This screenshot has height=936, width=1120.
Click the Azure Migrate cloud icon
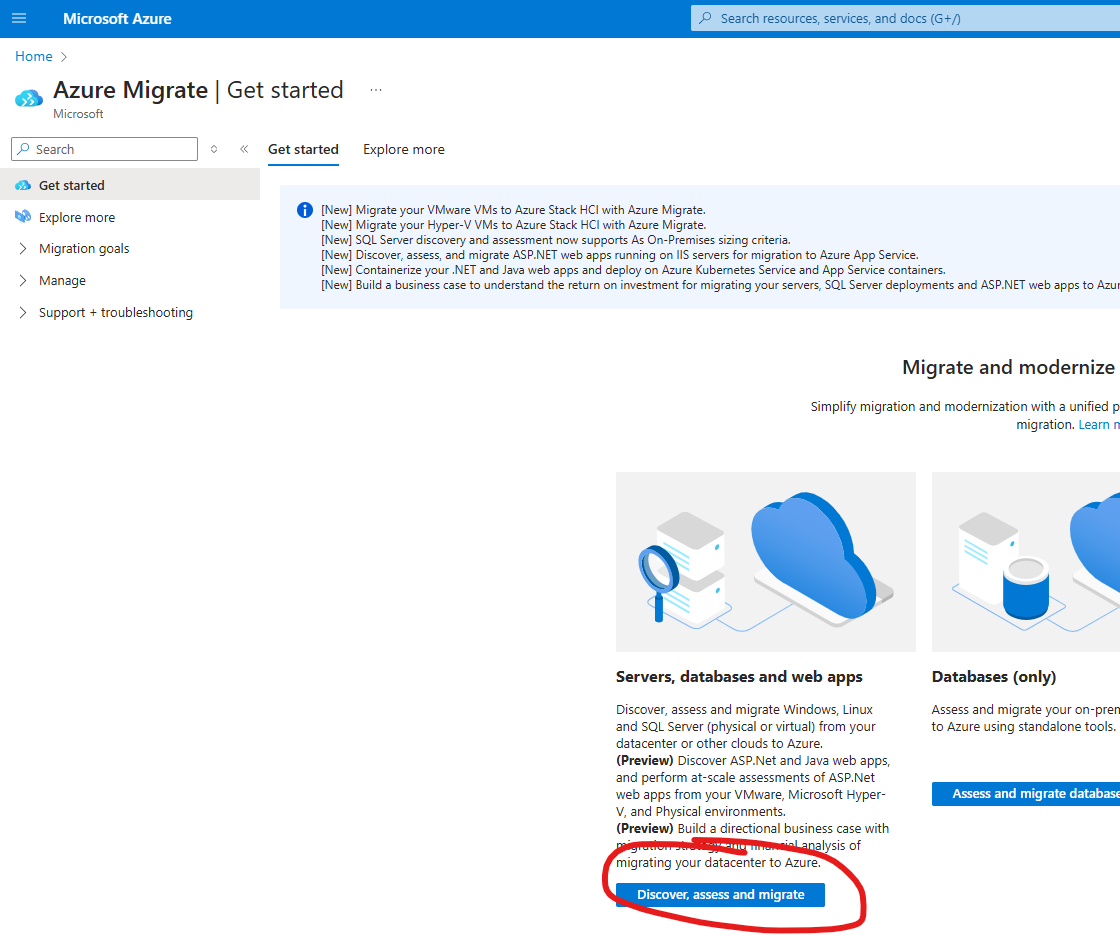click(x=29, y=98)
